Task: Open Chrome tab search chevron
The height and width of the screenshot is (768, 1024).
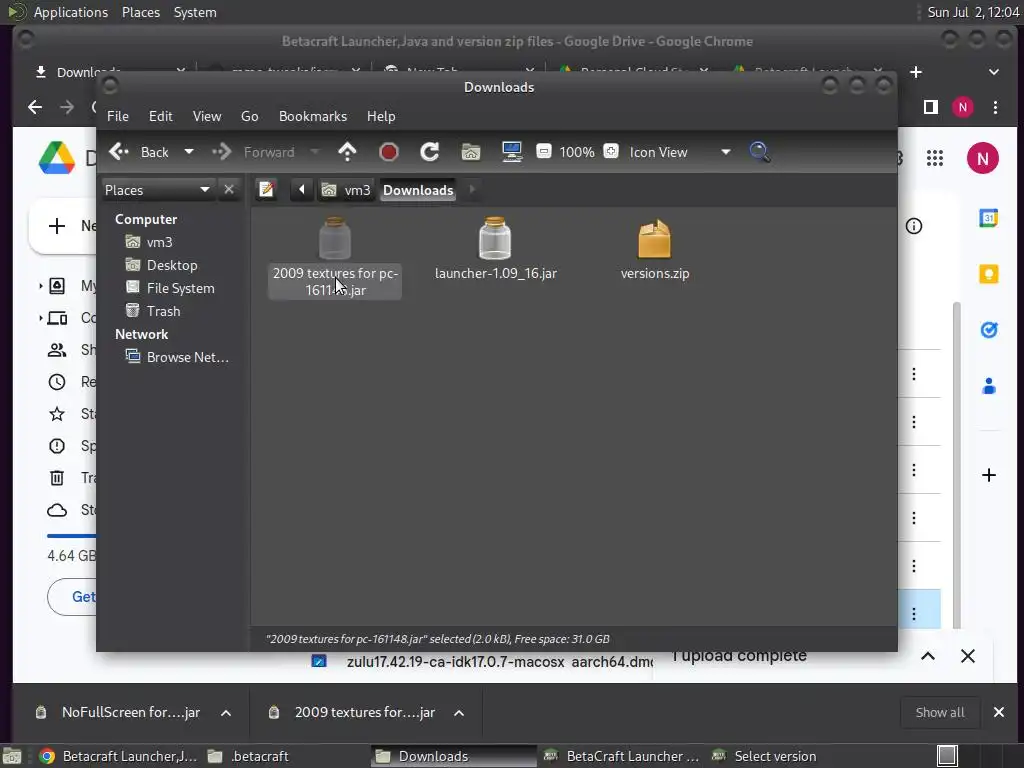Action: [x=993, y=72]
